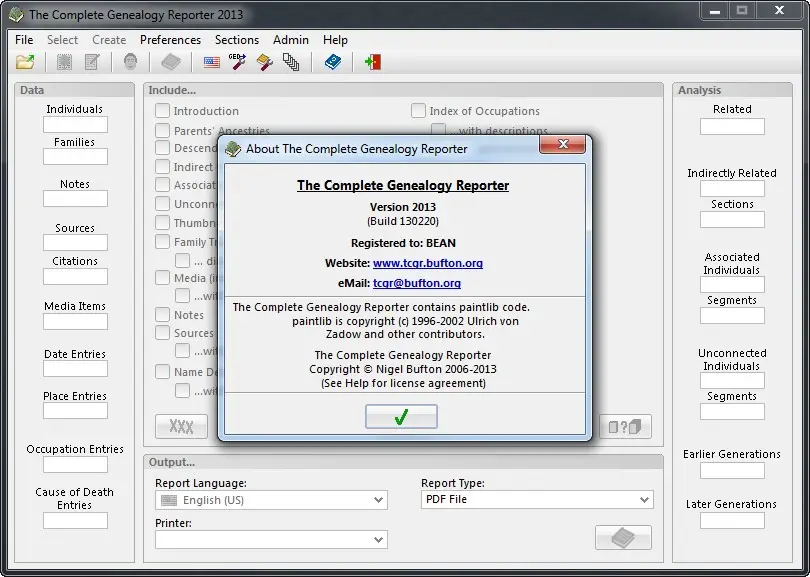This screenshot has width=810, height=577.
Task: Toggle the Notes checkbox in the Include panel
Action: (x=162, y=315)
